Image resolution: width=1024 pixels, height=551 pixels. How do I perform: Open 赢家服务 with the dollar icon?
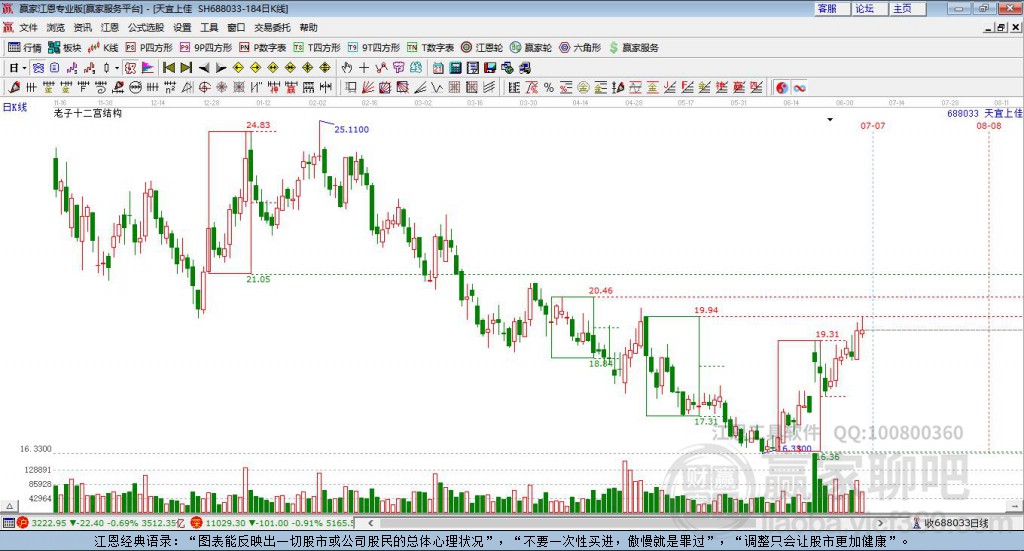(x=633, y=48)
